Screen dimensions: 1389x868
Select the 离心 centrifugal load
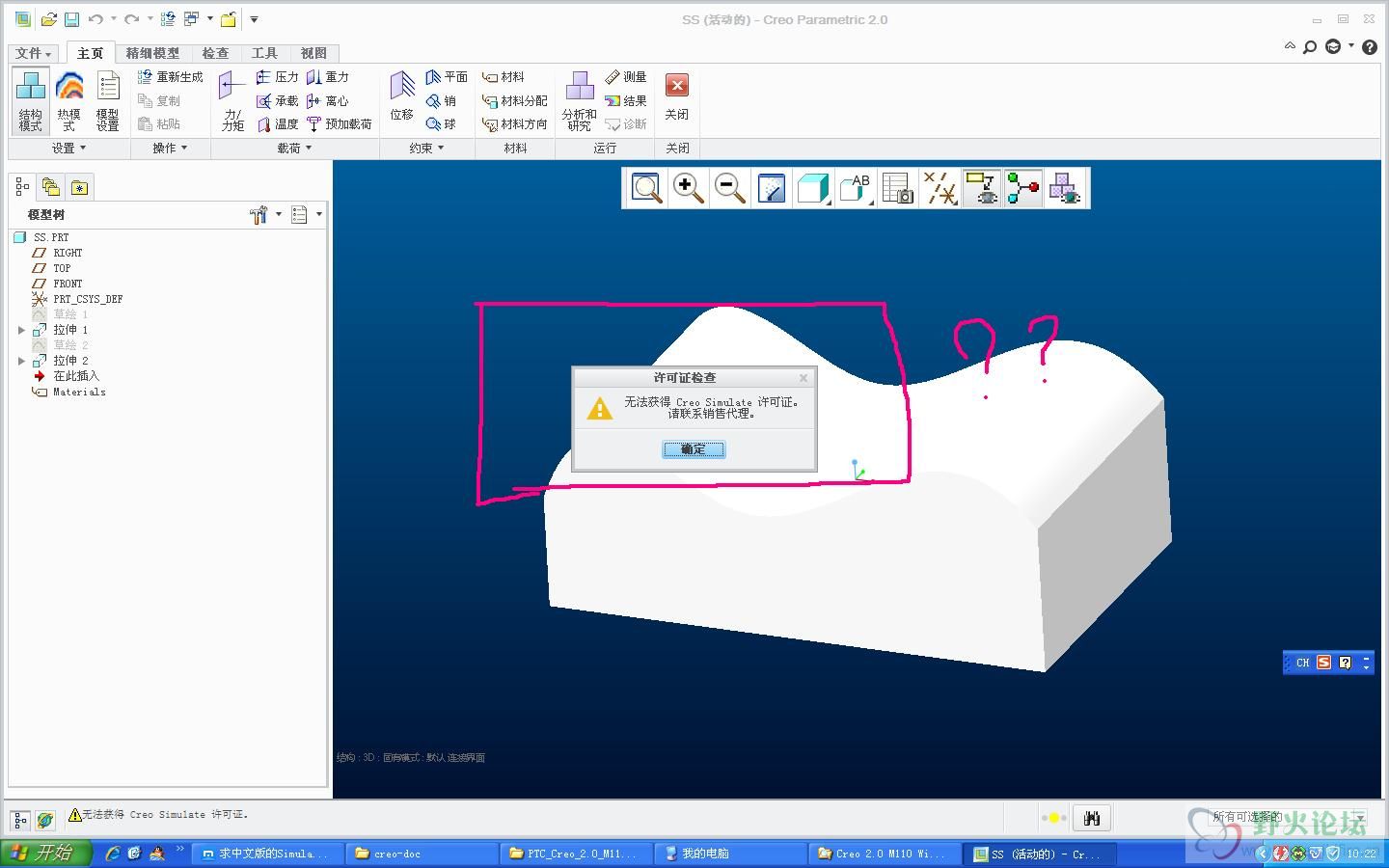click(328, 100)
